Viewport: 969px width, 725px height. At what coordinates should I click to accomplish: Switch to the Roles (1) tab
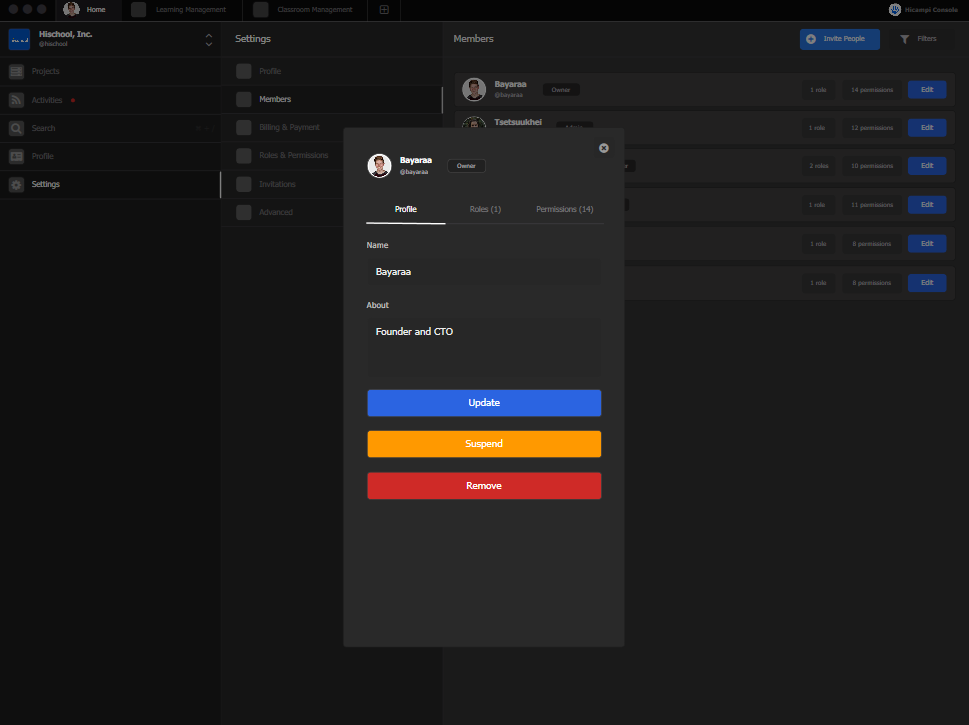click(x=485, y=209)
